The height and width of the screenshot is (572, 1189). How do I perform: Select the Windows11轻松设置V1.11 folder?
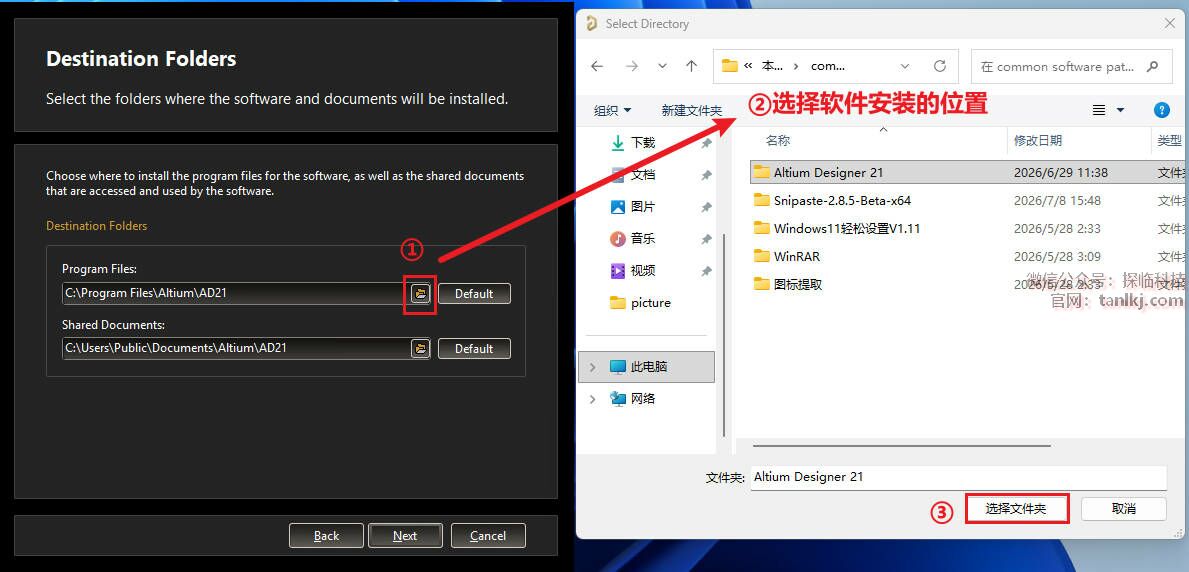(847, 228)
